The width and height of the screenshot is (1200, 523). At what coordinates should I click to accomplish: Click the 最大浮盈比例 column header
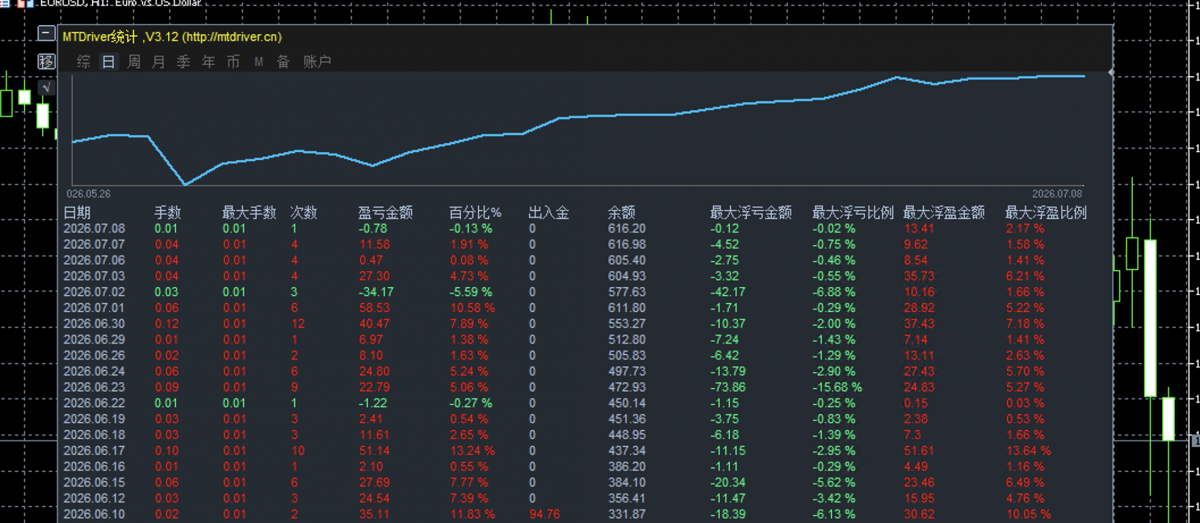[x=1046, y=213]
